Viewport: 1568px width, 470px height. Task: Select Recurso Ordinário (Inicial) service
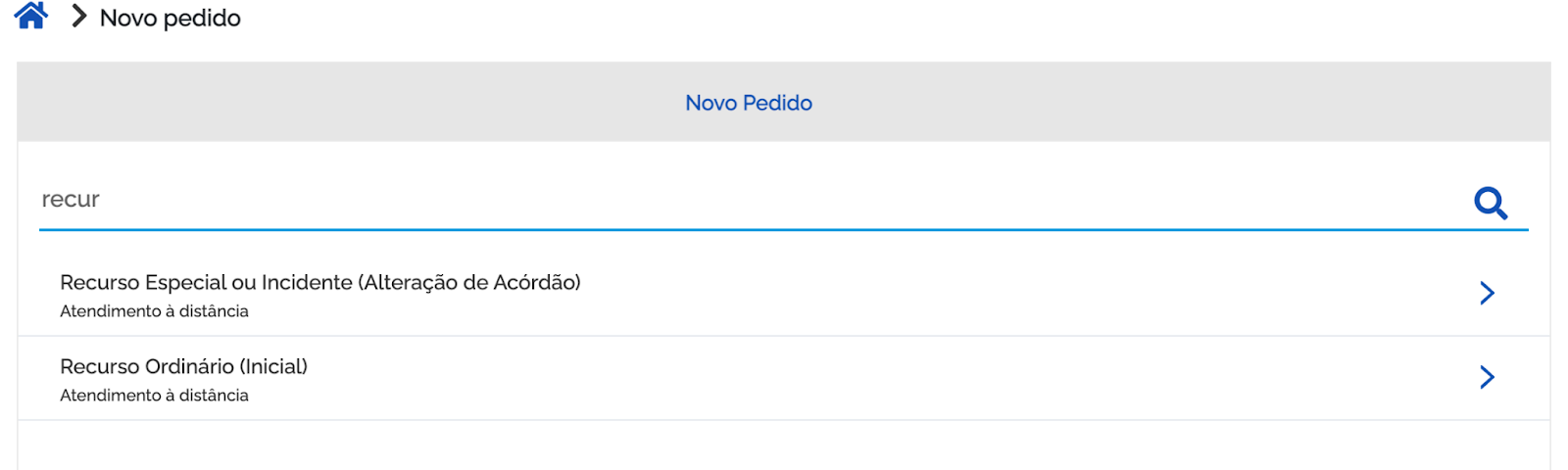[x=183, y=366]
